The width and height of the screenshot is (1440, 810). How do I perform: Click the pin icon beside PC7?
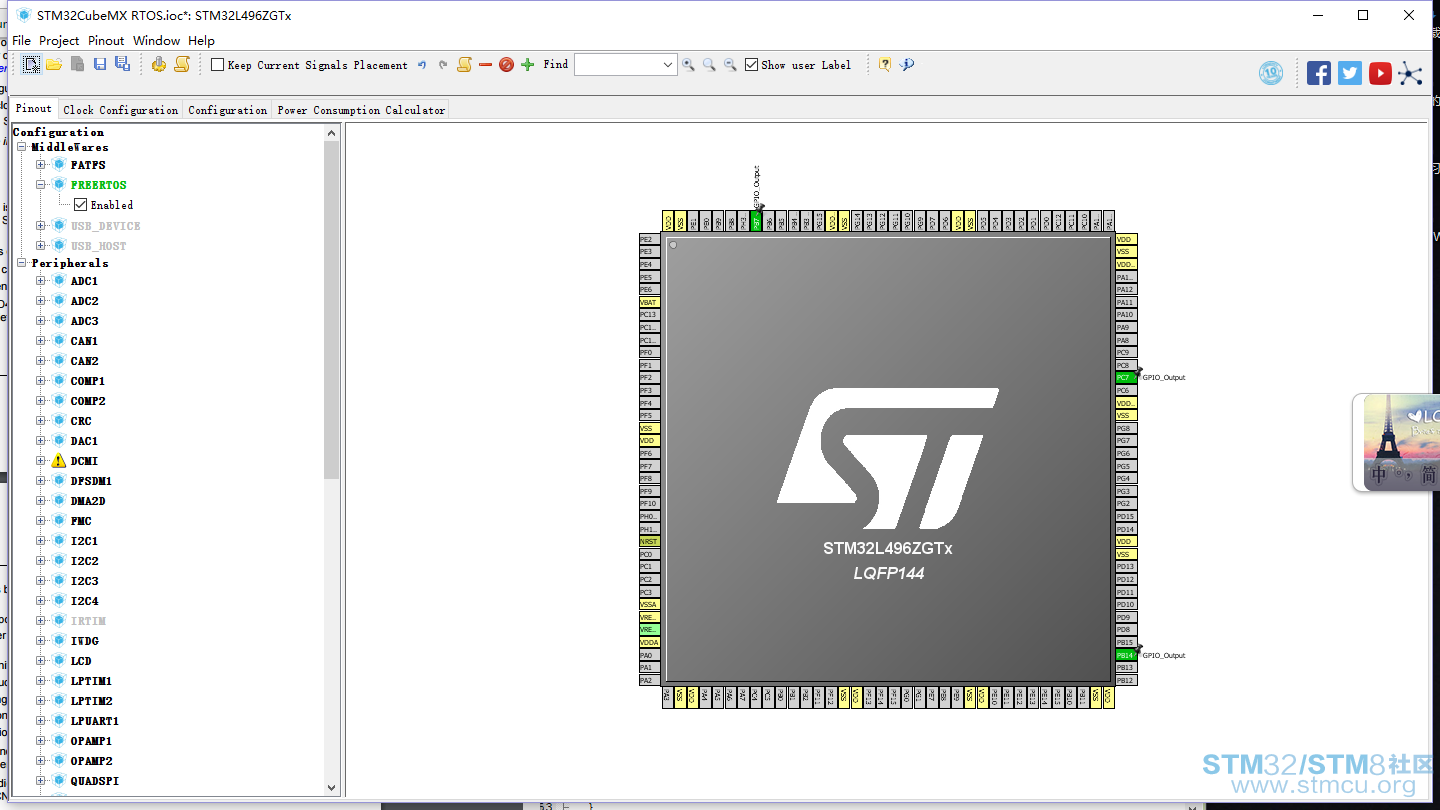(x=1138, y=371)
